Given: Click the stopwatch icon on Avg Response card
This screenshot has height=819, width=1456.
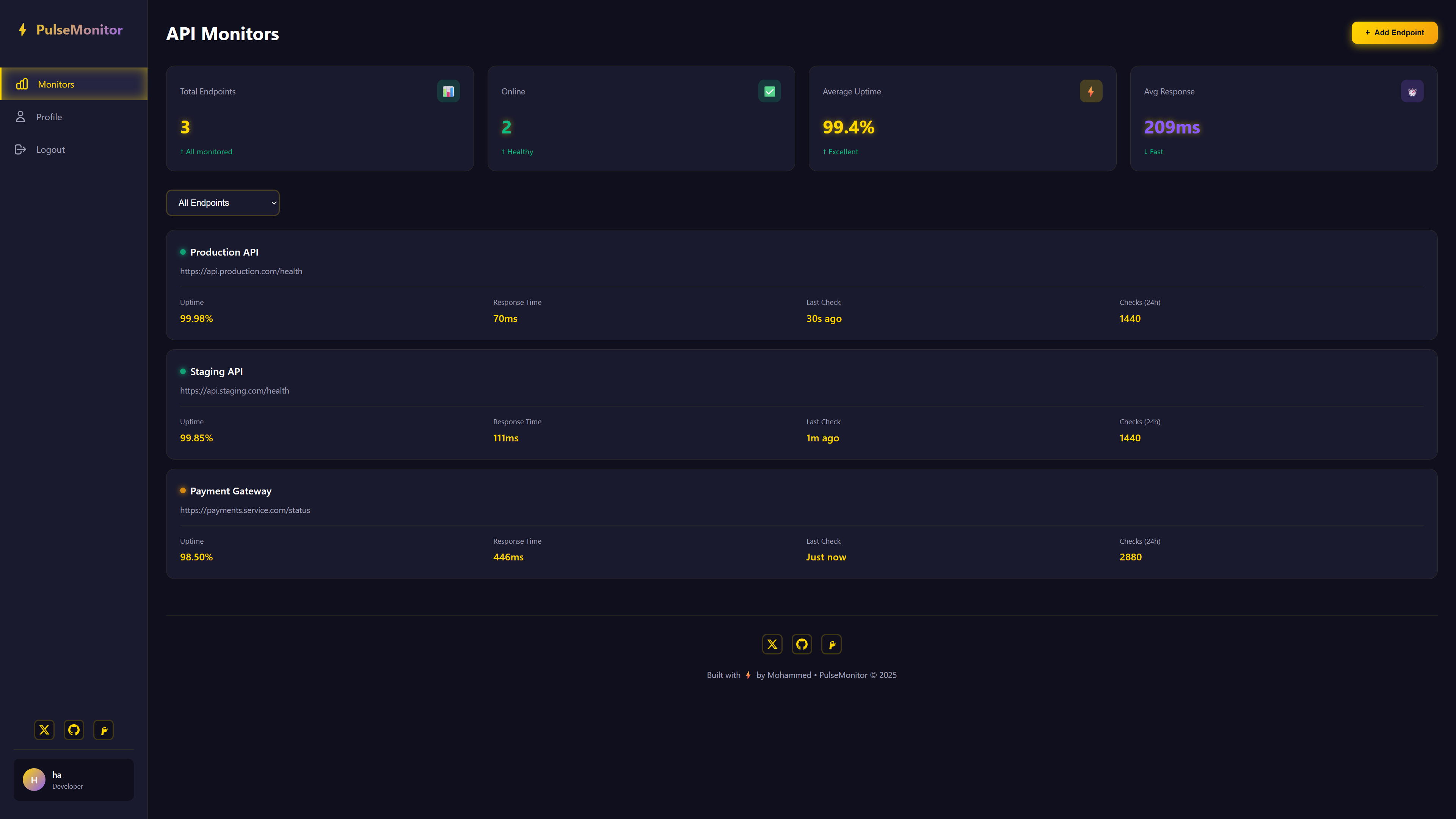Looking at the screenshot, I should click(1412, 91).
